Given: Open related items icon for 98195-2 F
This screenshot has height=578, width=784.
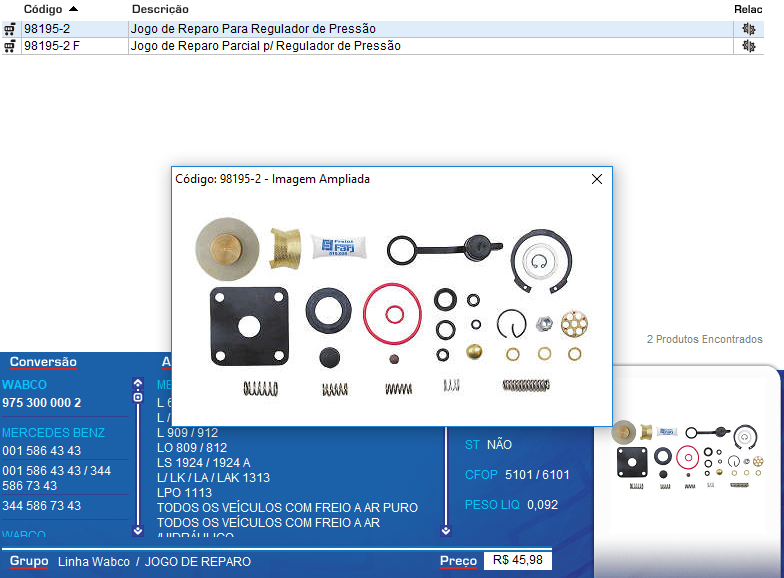Looking at the screenshot, I should [749, 46].
